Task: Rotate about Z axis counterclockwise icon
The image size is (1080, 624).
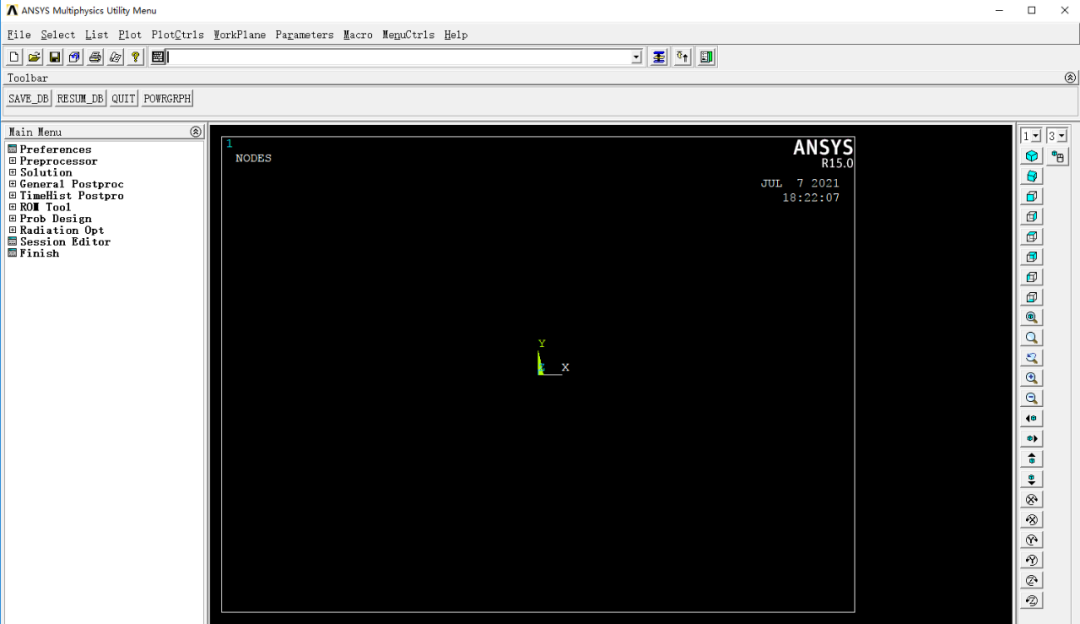Action: [1032, 600]
